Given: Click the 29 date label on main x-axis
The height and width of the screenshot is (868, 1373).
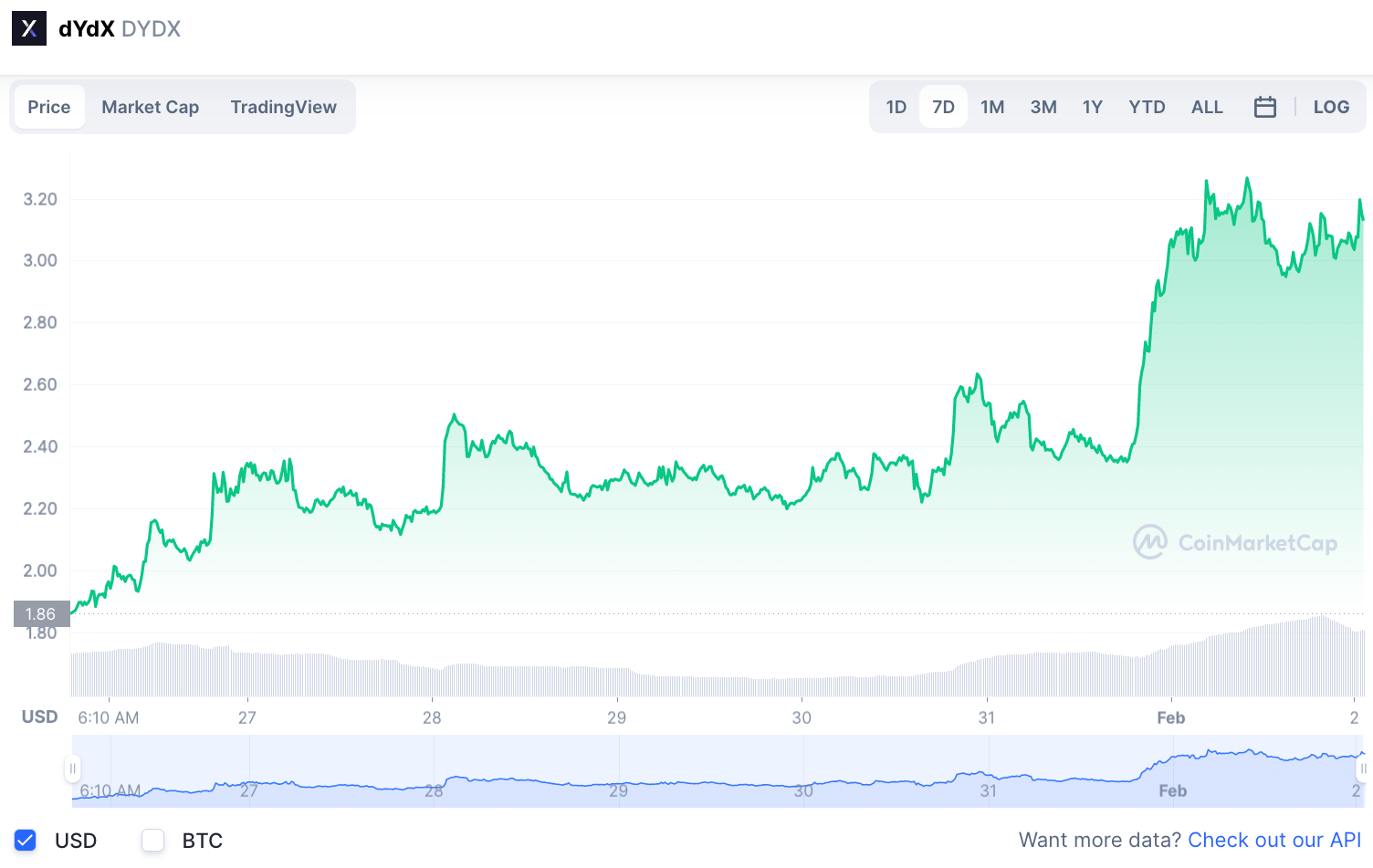Looking at the screenshot, I should (x=617, y=717).
